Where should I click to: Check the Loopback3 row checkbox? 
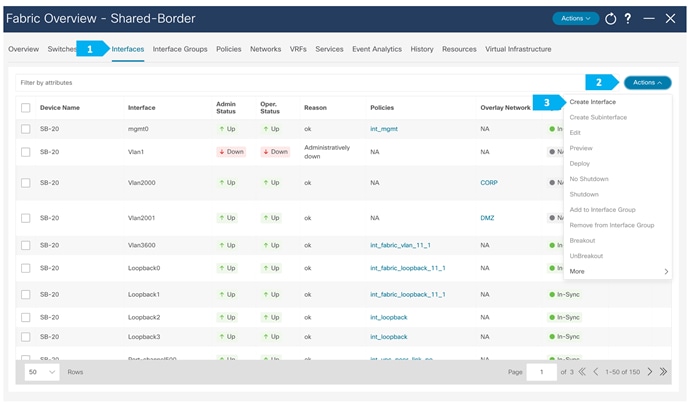coord(26,337)
